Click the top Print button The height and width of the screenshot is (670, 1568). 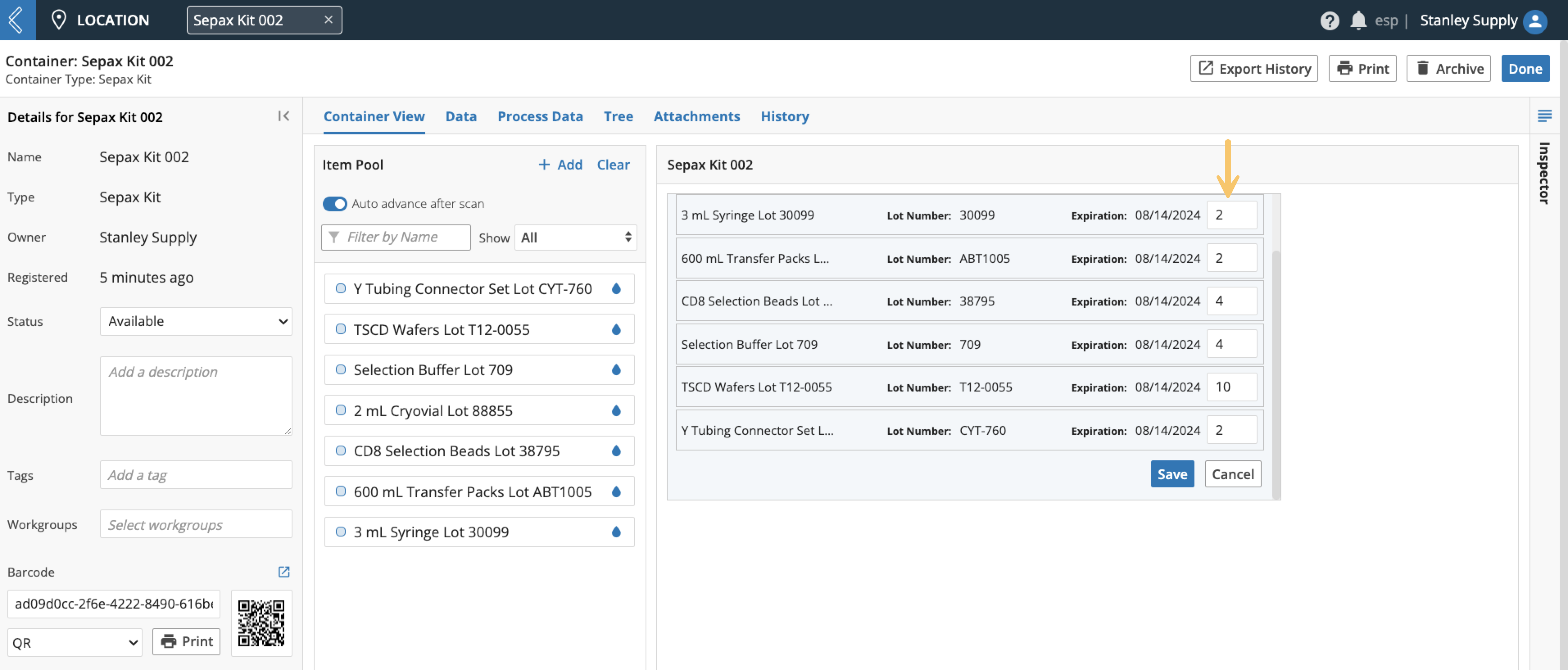(x=1362, y=68)
